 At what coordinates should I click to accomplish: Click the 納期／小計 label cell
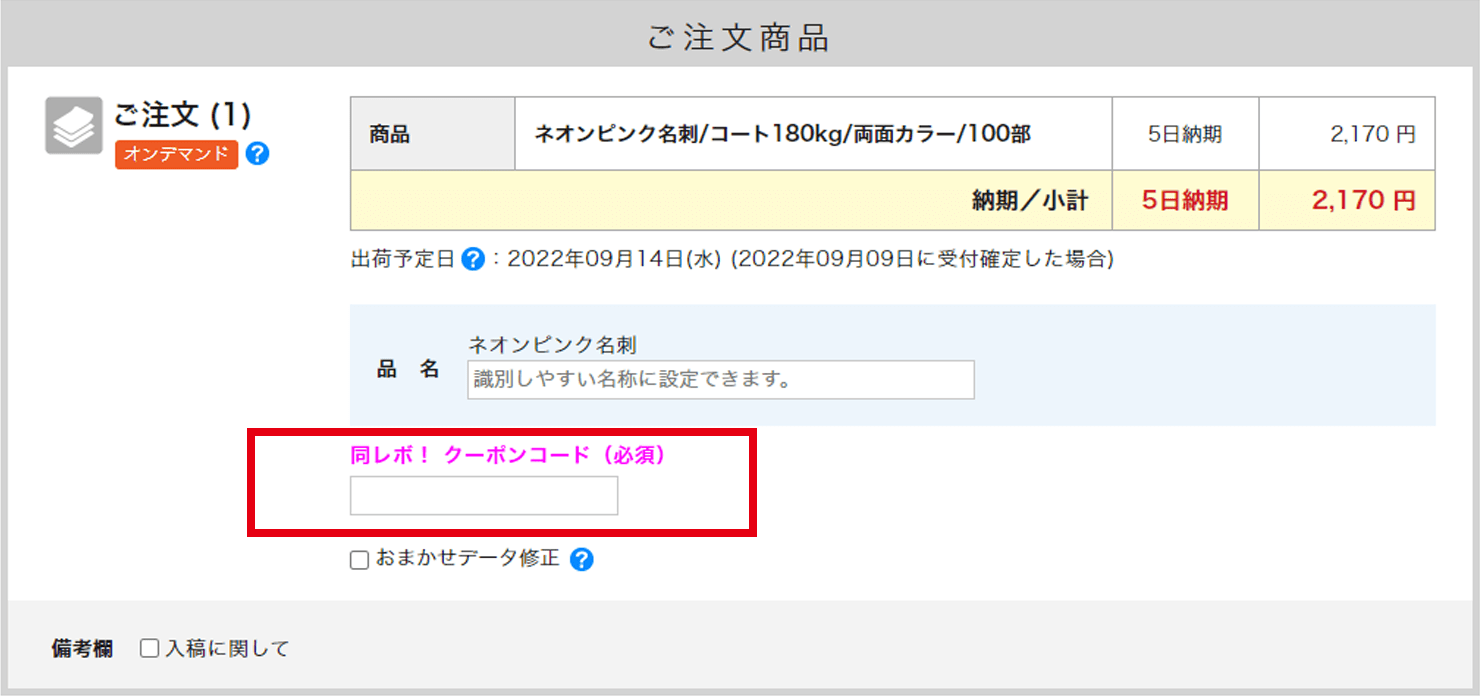(1030, 200)
